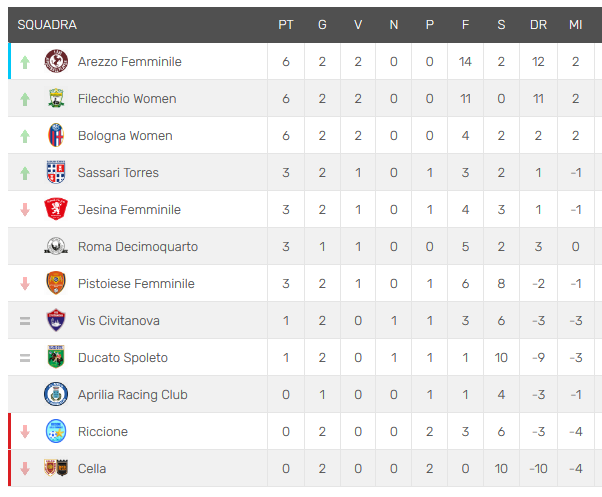
Task: Click the SQUADRA column header
Action: click(47, 25)
